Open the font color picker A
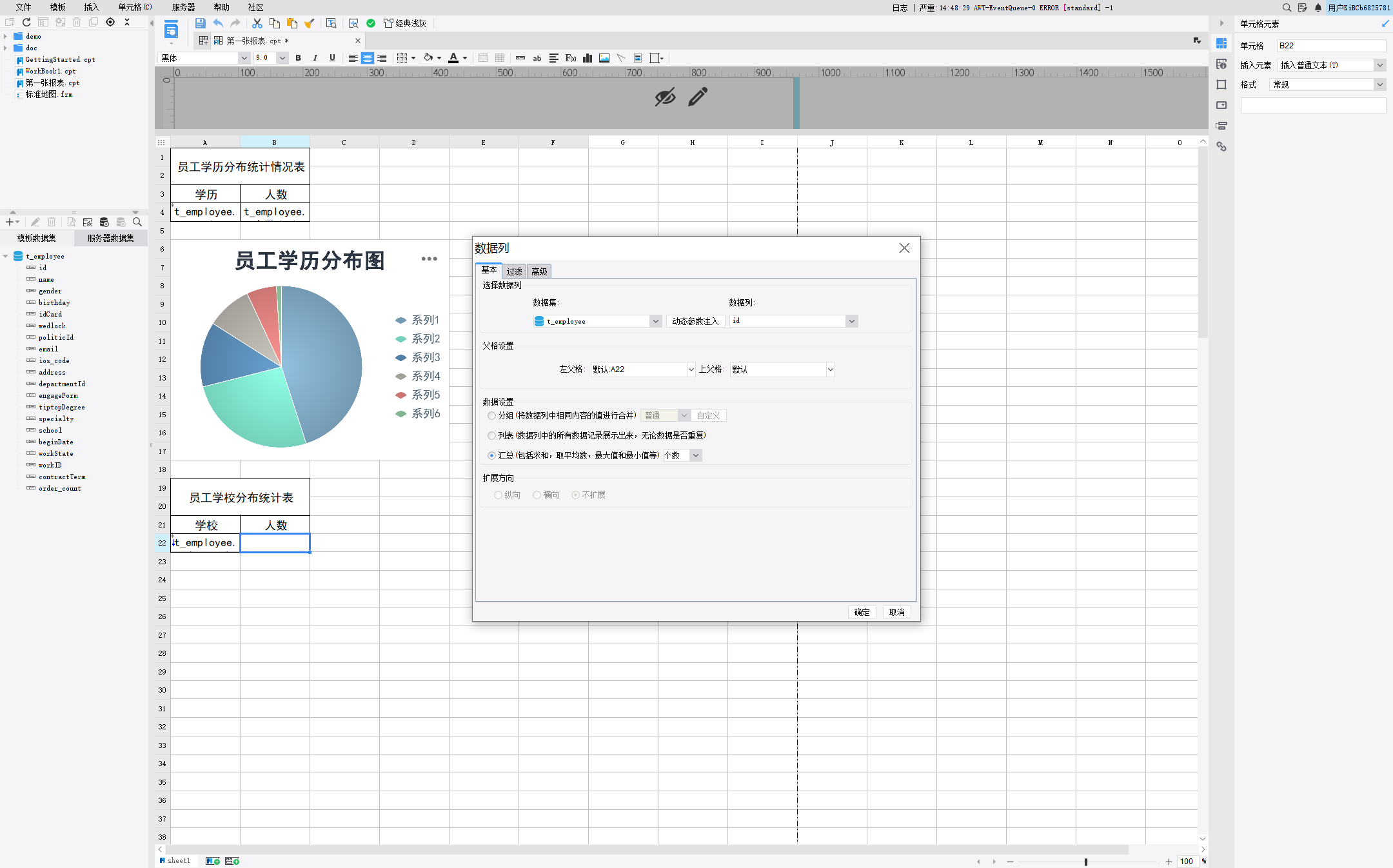Image resolution: width=1393 pixels, height=868 pixels. 453,58
